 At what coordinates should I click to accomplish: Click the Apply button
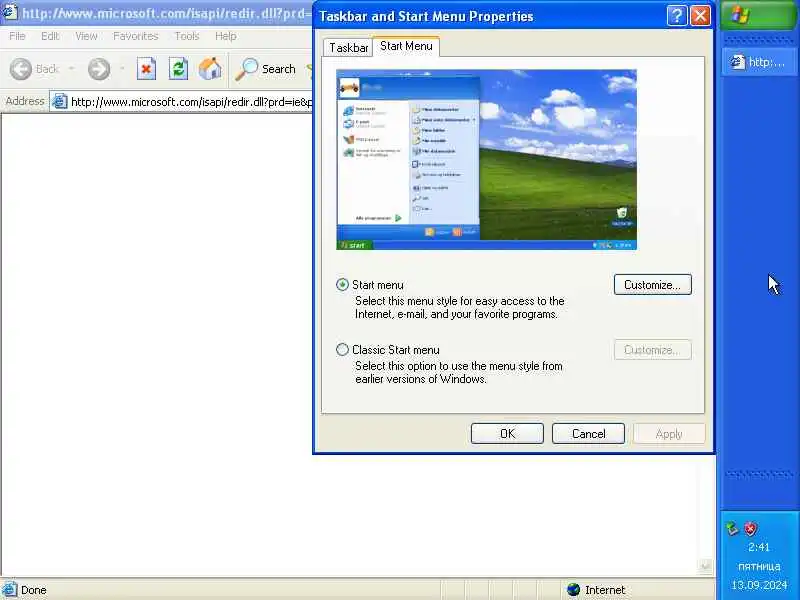pos(669,434)
